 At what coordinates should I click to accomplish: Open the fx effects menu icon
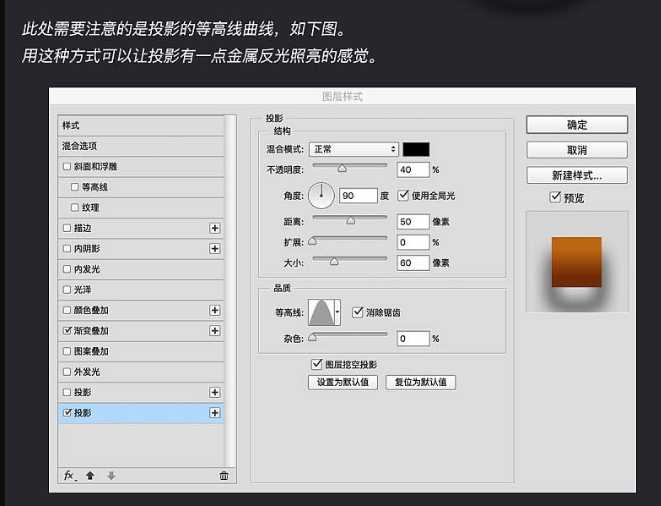click(70, 476)
